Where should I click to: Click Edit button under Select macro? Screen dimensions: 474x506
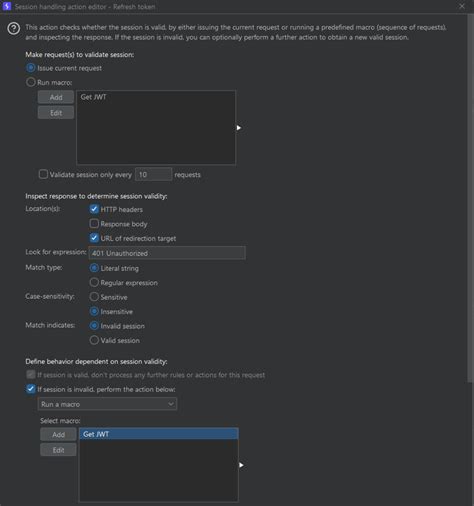click(58, 450)
